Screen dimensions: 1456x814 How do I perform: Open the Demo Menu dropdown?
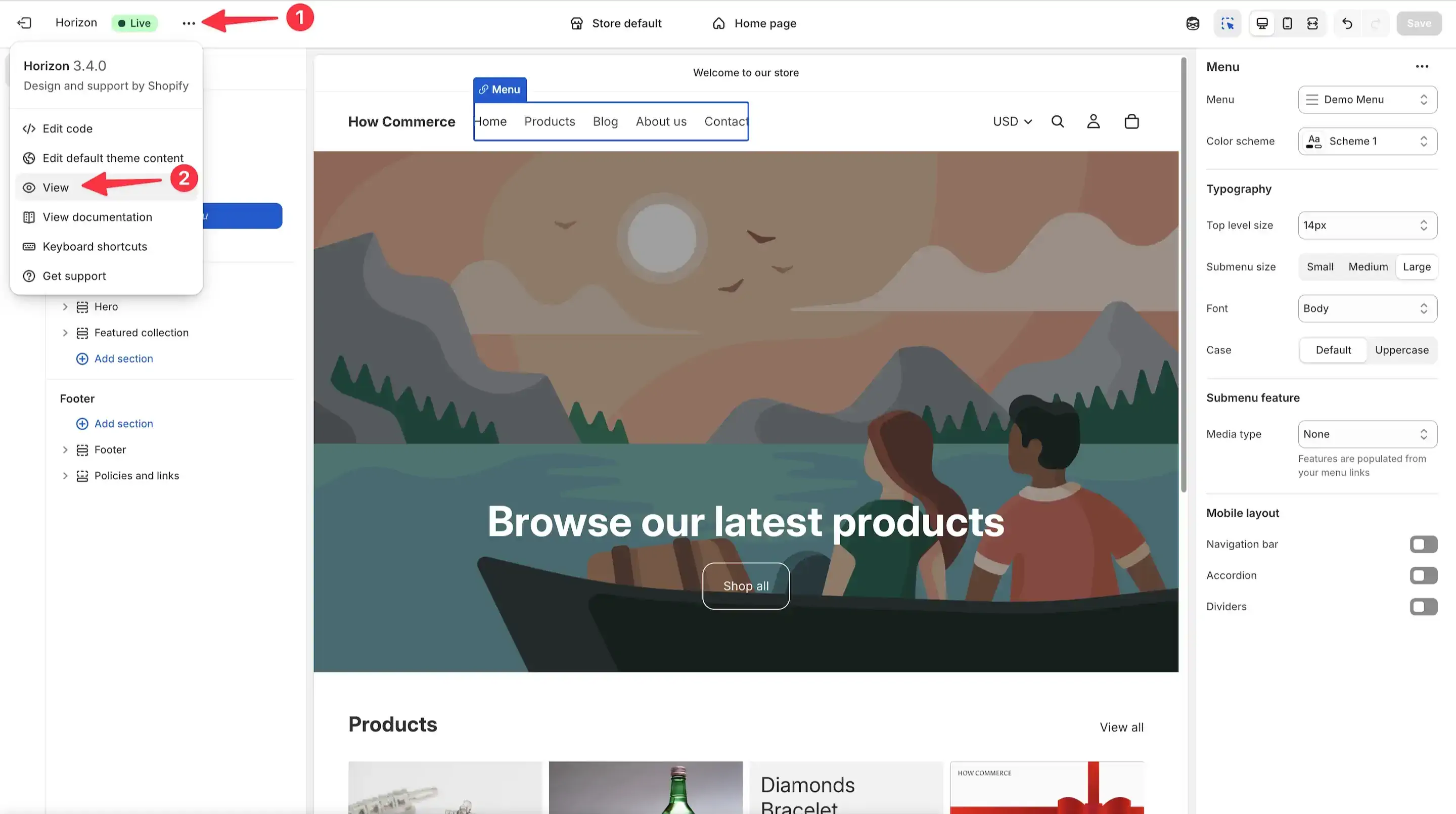1367,100
